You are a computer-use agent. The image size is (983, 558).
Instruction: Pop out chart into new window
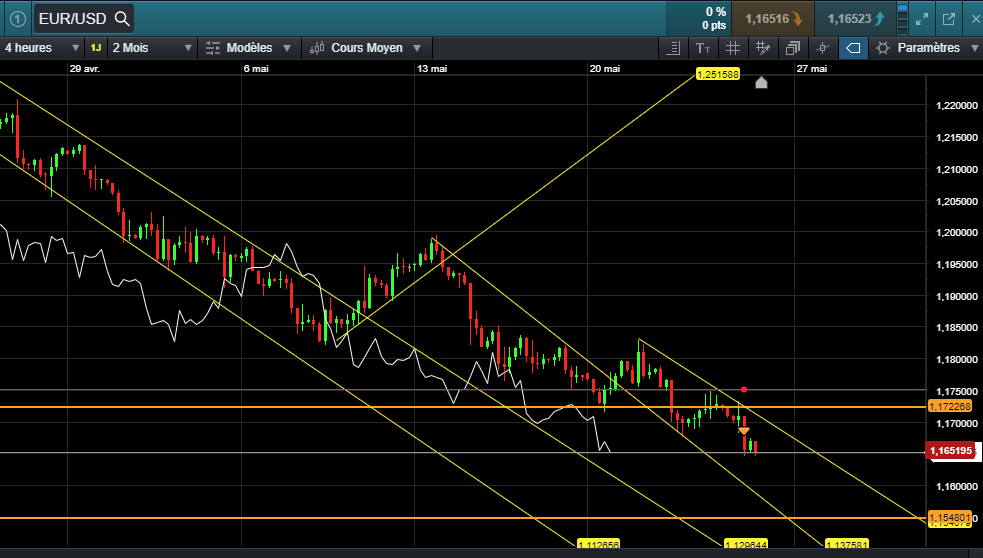coord(948,18)
